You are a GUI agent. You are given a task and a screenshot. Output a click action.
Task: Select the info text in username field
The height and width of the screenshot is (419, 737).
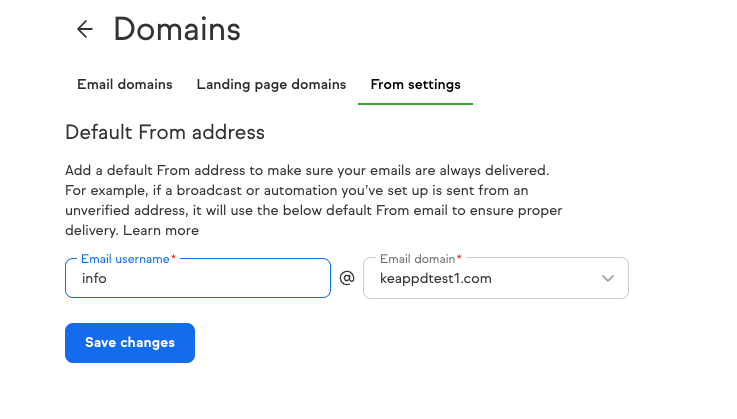pos(94,278)
